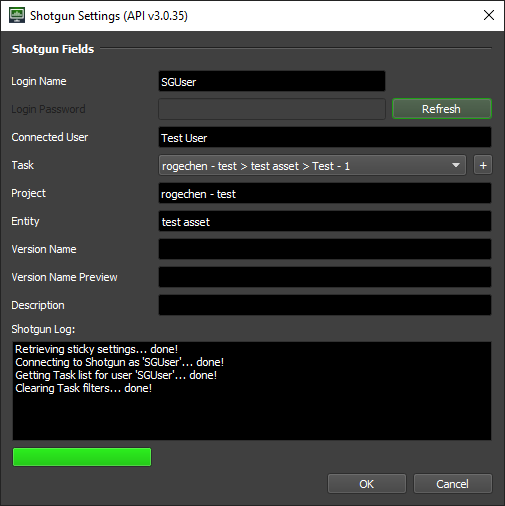Close the Shotgun Settings dialog
This screenshot has height=506, width=505.
tap(489, 15)
